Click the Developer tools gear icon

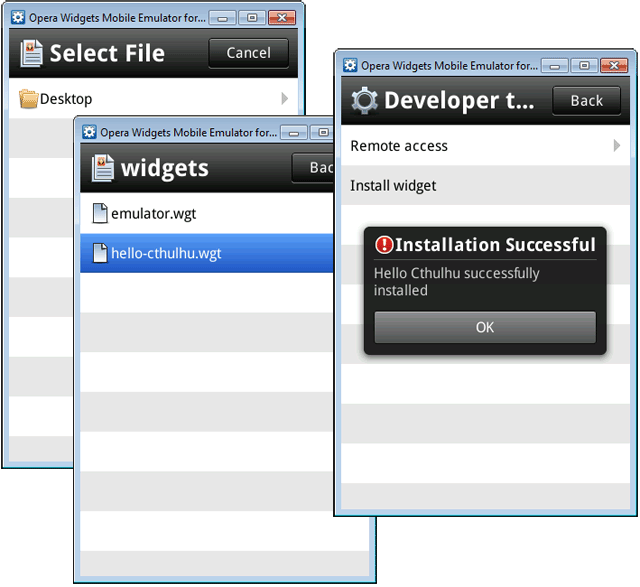point(364,100)
